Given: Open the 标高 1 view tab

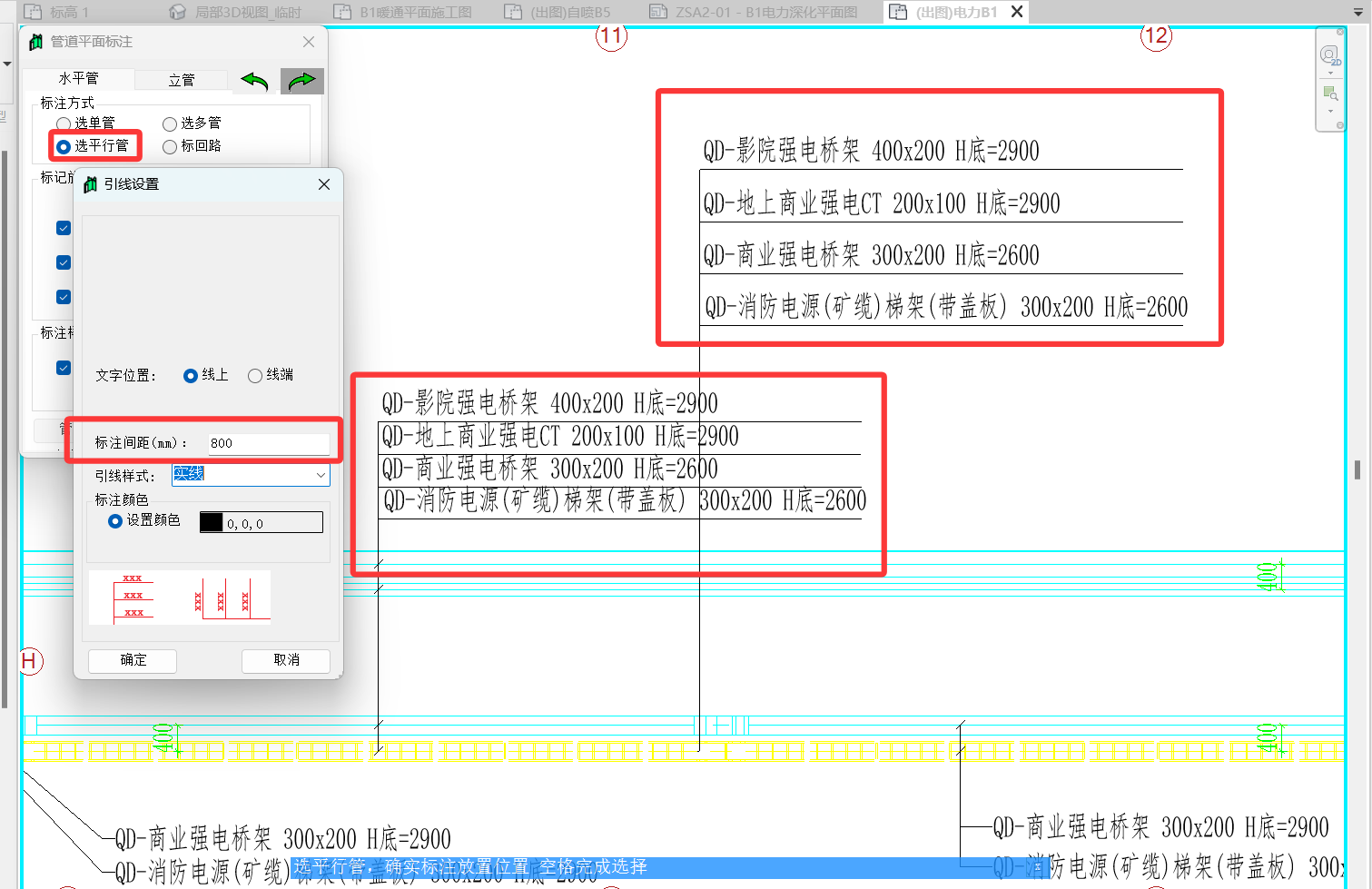Looking at the screenshot, I should [70, 12].
